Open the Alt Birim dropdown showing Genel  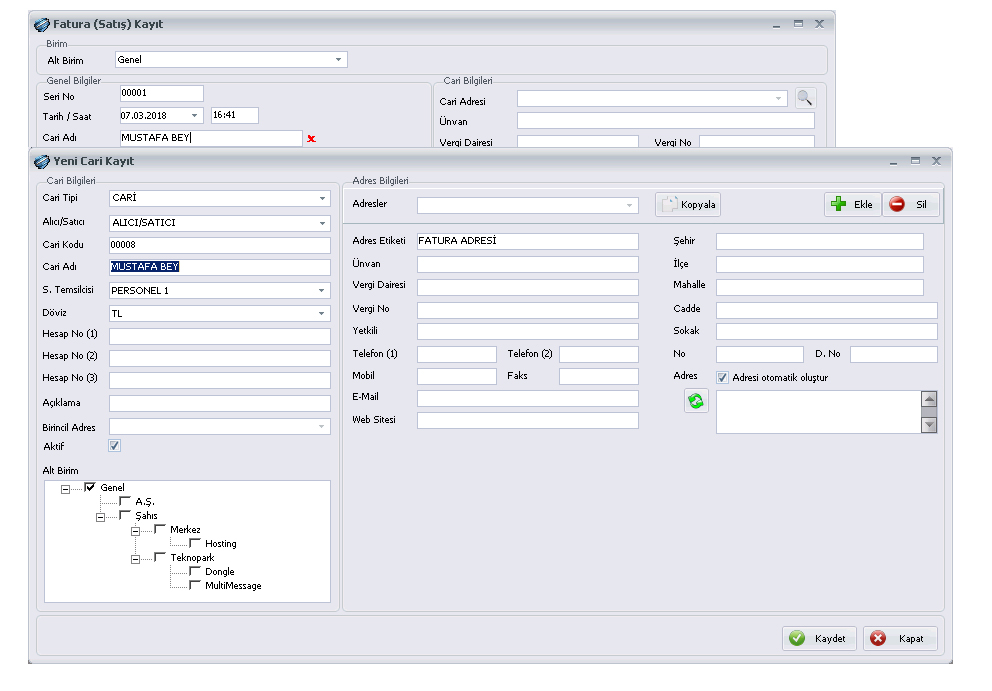pyautogui.click(x=338, y=60)
